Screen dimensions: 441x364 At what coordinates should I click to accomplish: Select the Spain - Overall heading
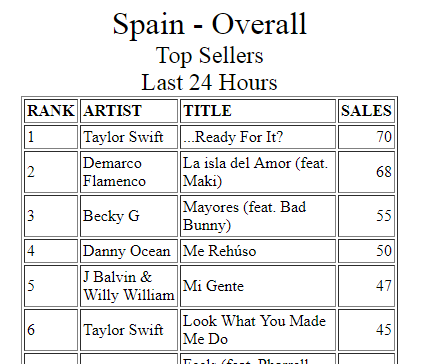209,24
